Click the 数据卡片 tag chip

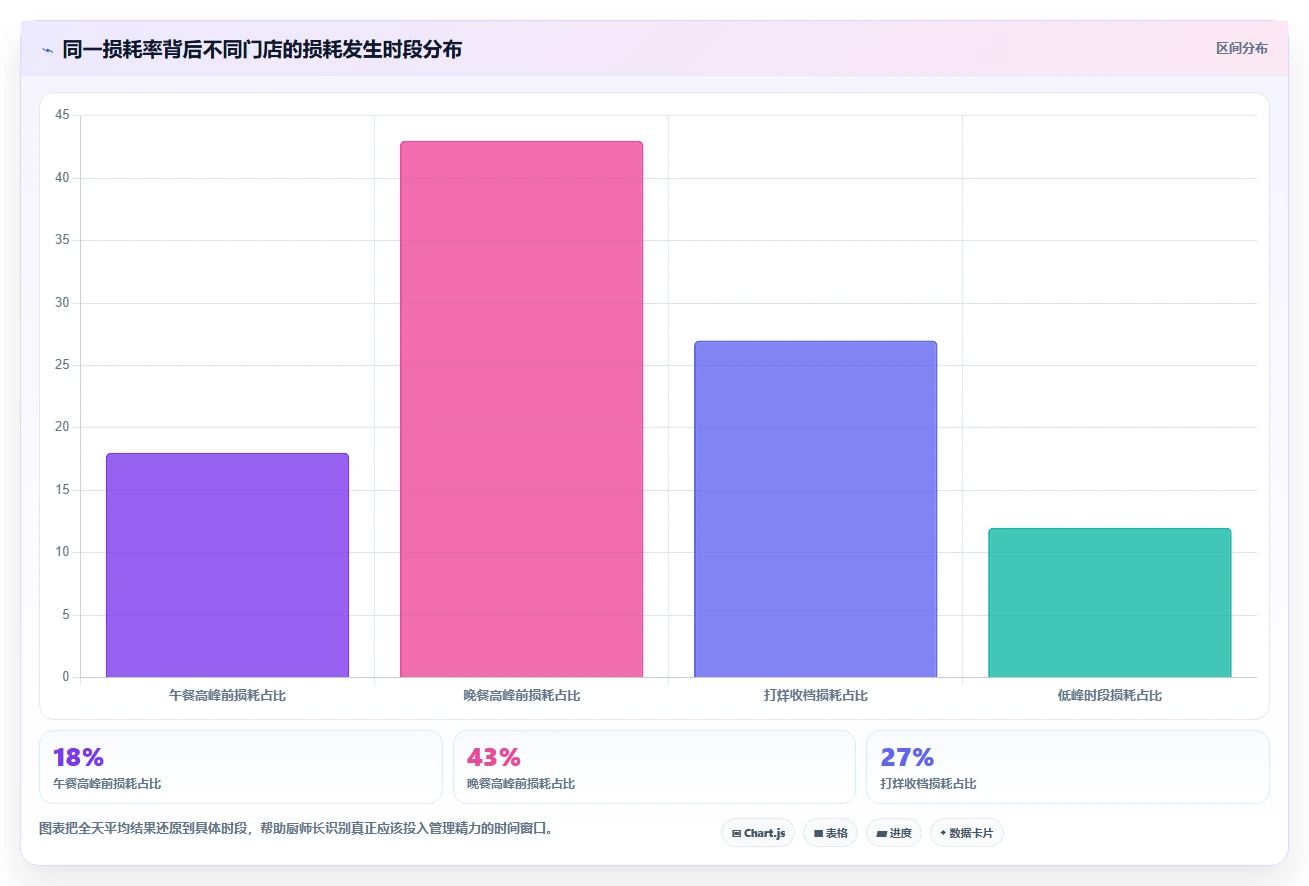966,833
